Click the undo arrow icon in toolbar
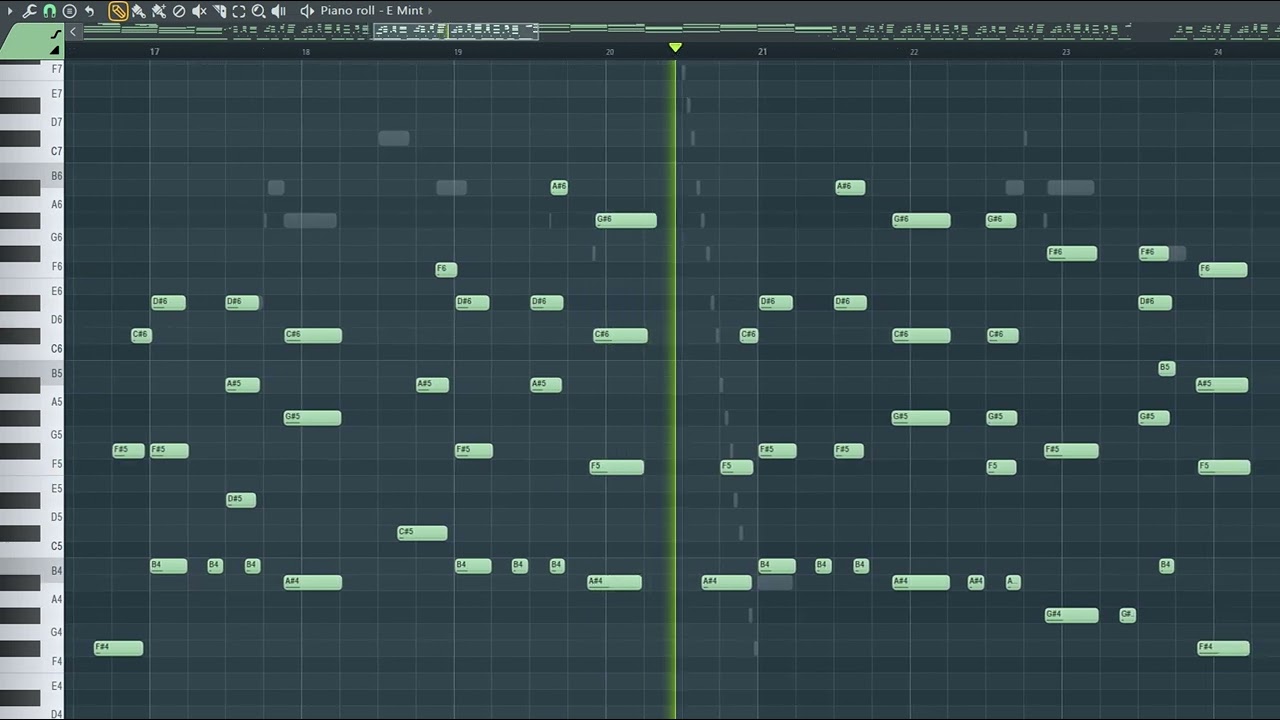Viewport: 1280px width, 720px height. click(x=89, y=11)
